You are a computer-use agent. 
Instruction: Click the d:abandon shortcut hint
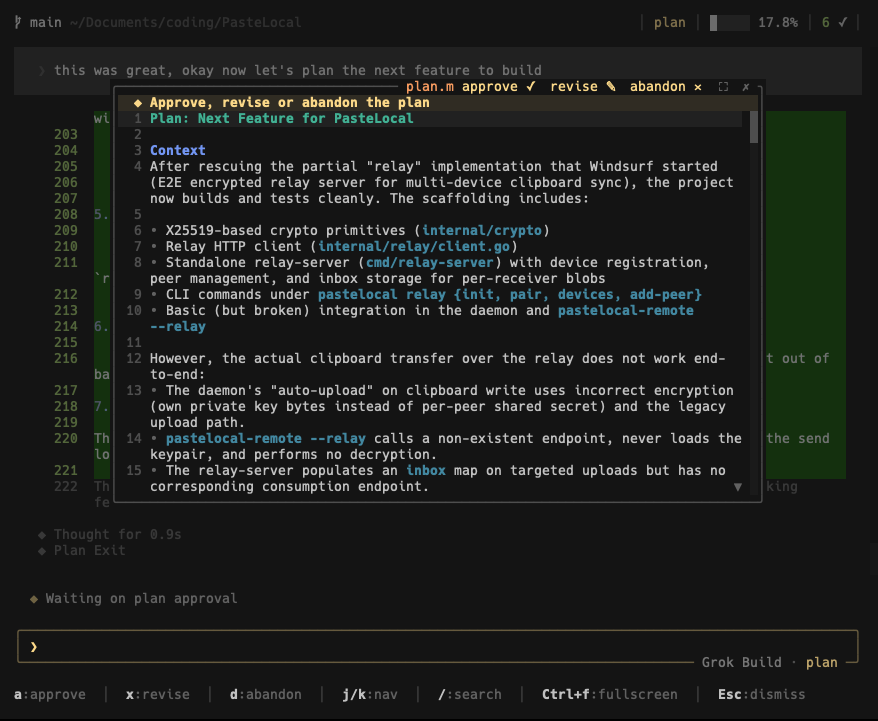tap(265, 695)
